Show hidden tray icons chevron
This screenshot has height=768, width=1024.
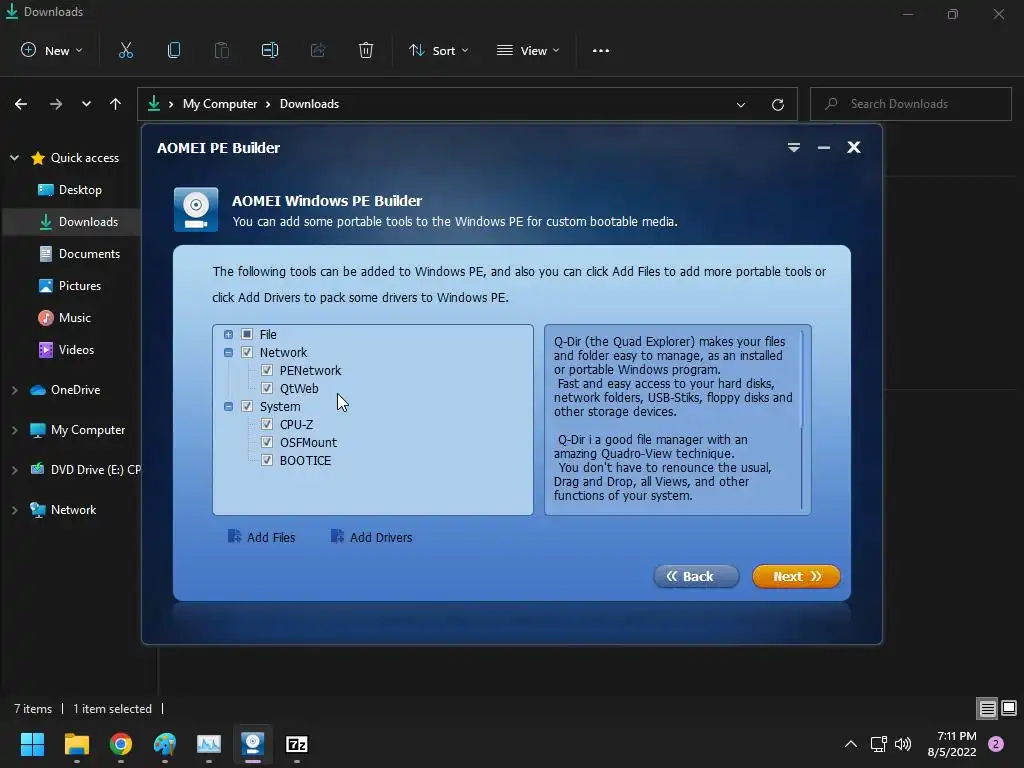(x=851, y=744)
